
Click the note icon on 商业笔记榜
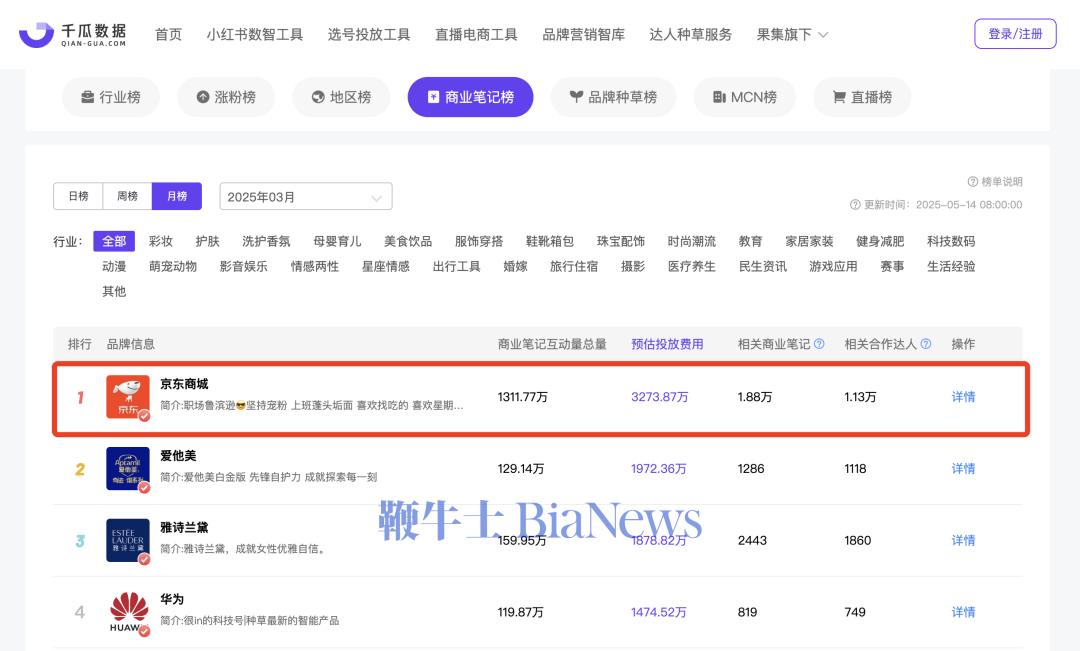(x=433, y=97)
